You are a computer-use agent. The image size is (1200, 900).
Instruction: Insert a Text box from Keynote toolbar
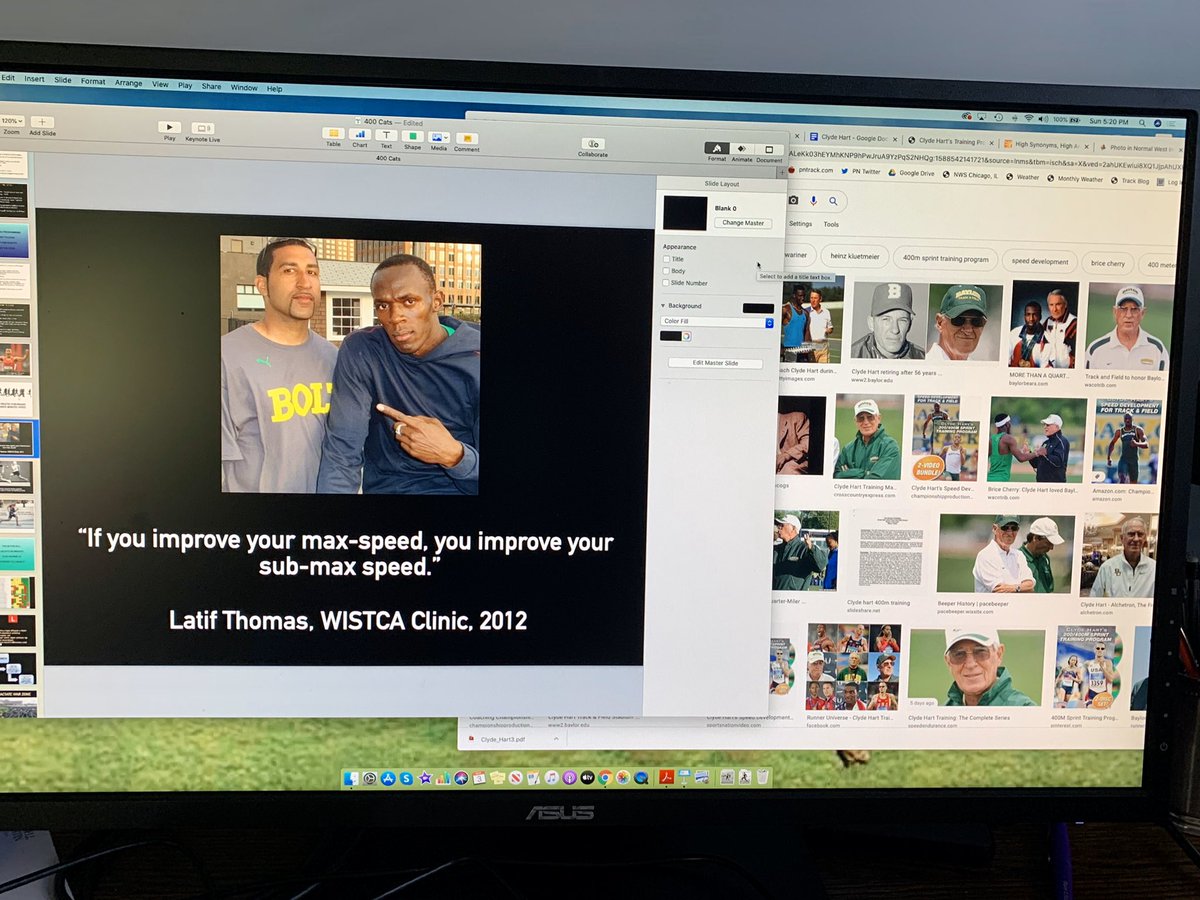click(x=386, y=136)
